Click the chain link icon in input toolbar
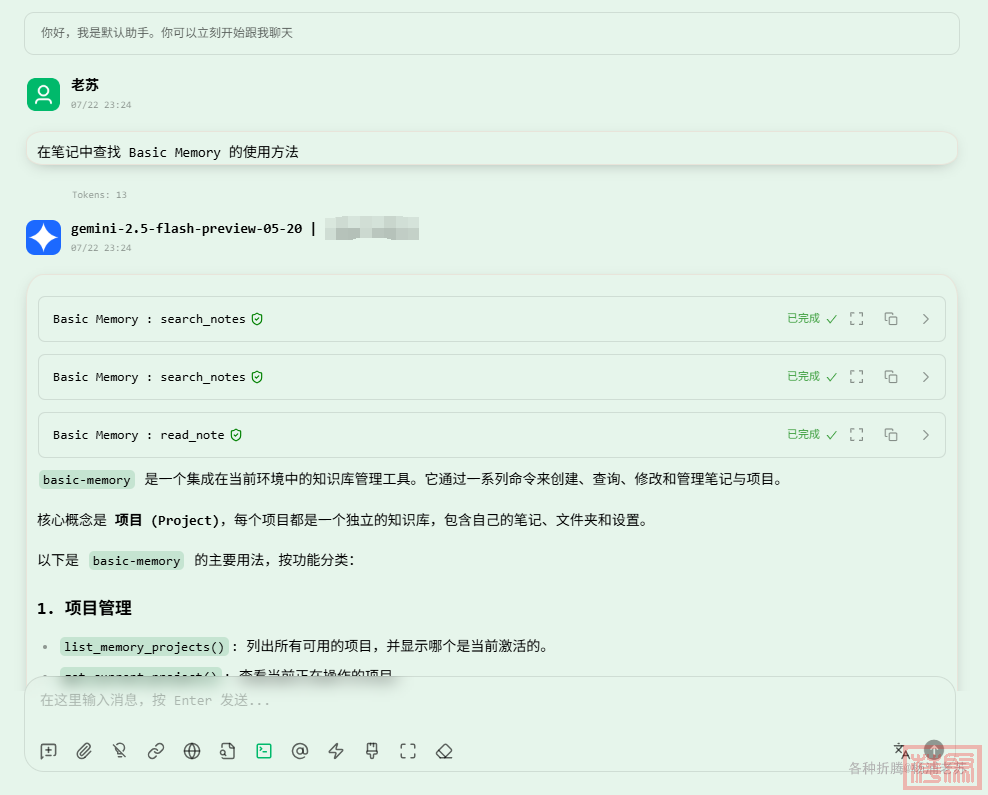Image resolution: width=988 pixels, height=795 pixels. (156, 751)
